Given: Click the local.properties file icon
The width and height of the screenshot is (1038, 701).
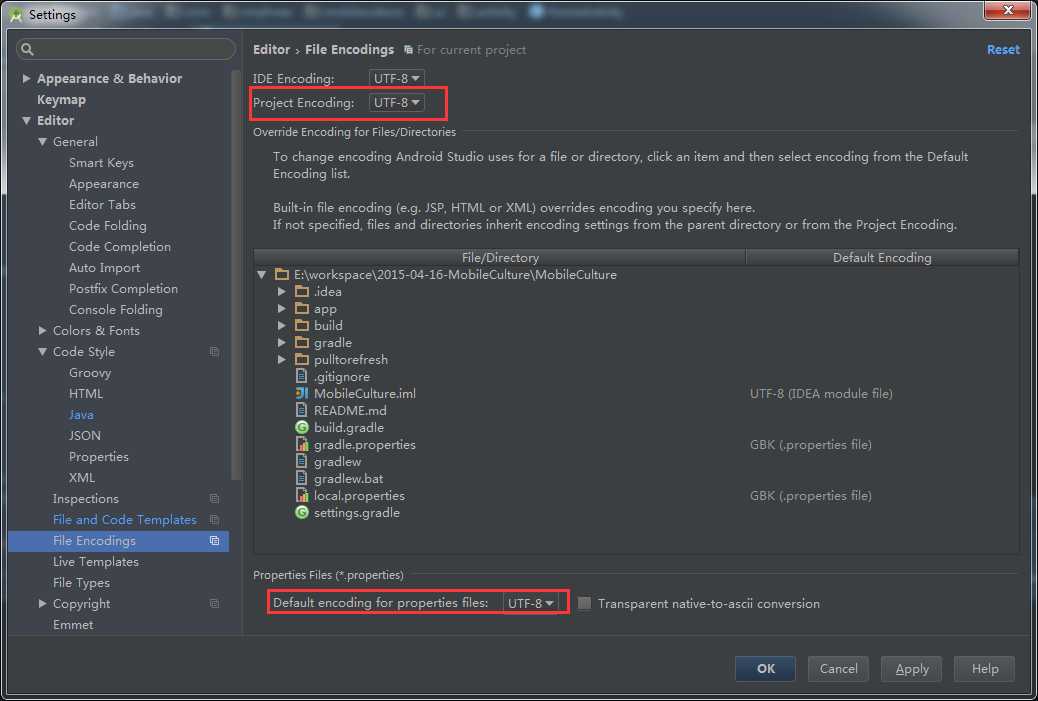Looking at the screenshot, I should (302, 495).
